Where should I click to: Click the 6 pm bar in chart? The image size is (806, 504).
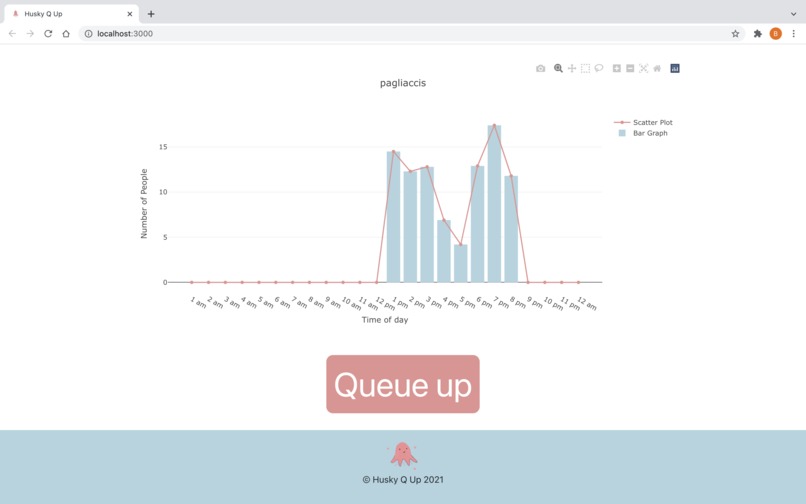point(478,224)
